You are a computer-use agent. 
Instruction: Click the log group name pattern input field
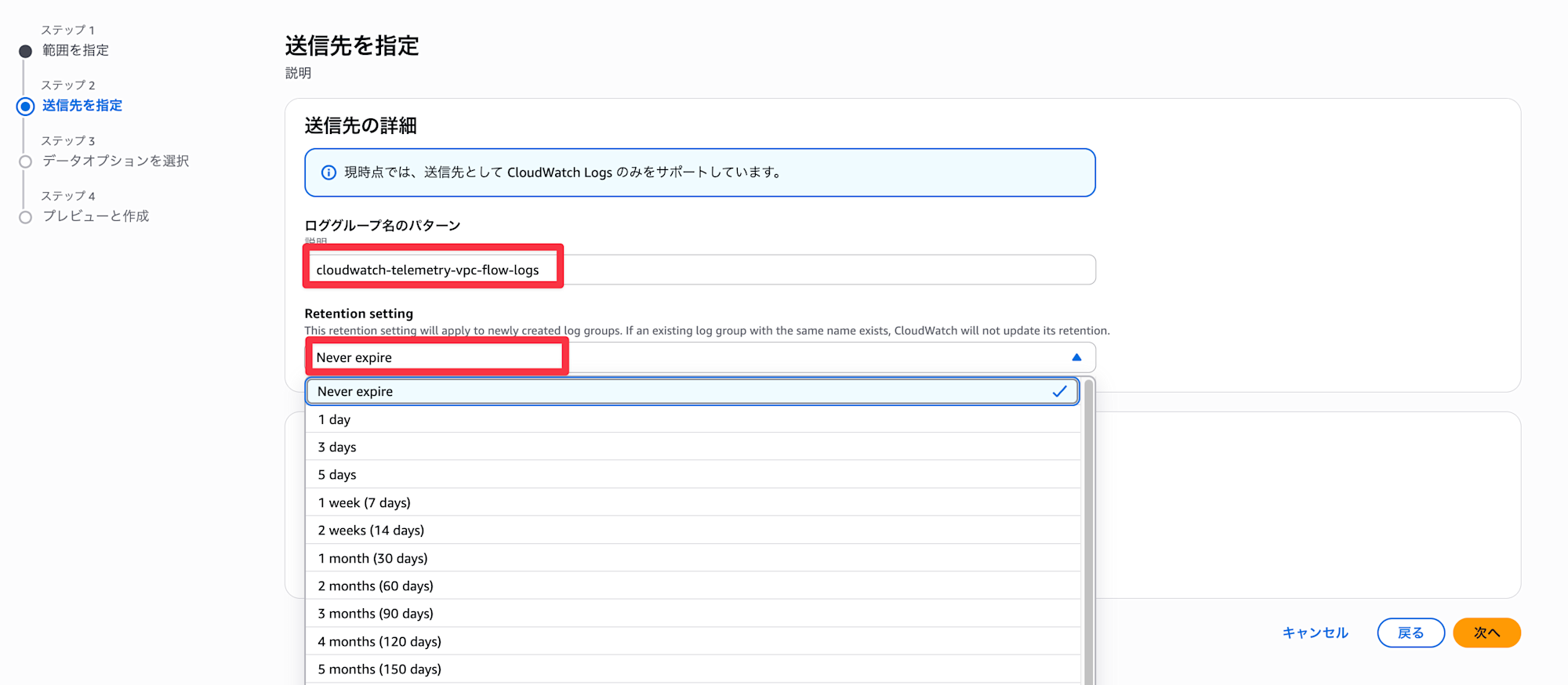[700, 270]
